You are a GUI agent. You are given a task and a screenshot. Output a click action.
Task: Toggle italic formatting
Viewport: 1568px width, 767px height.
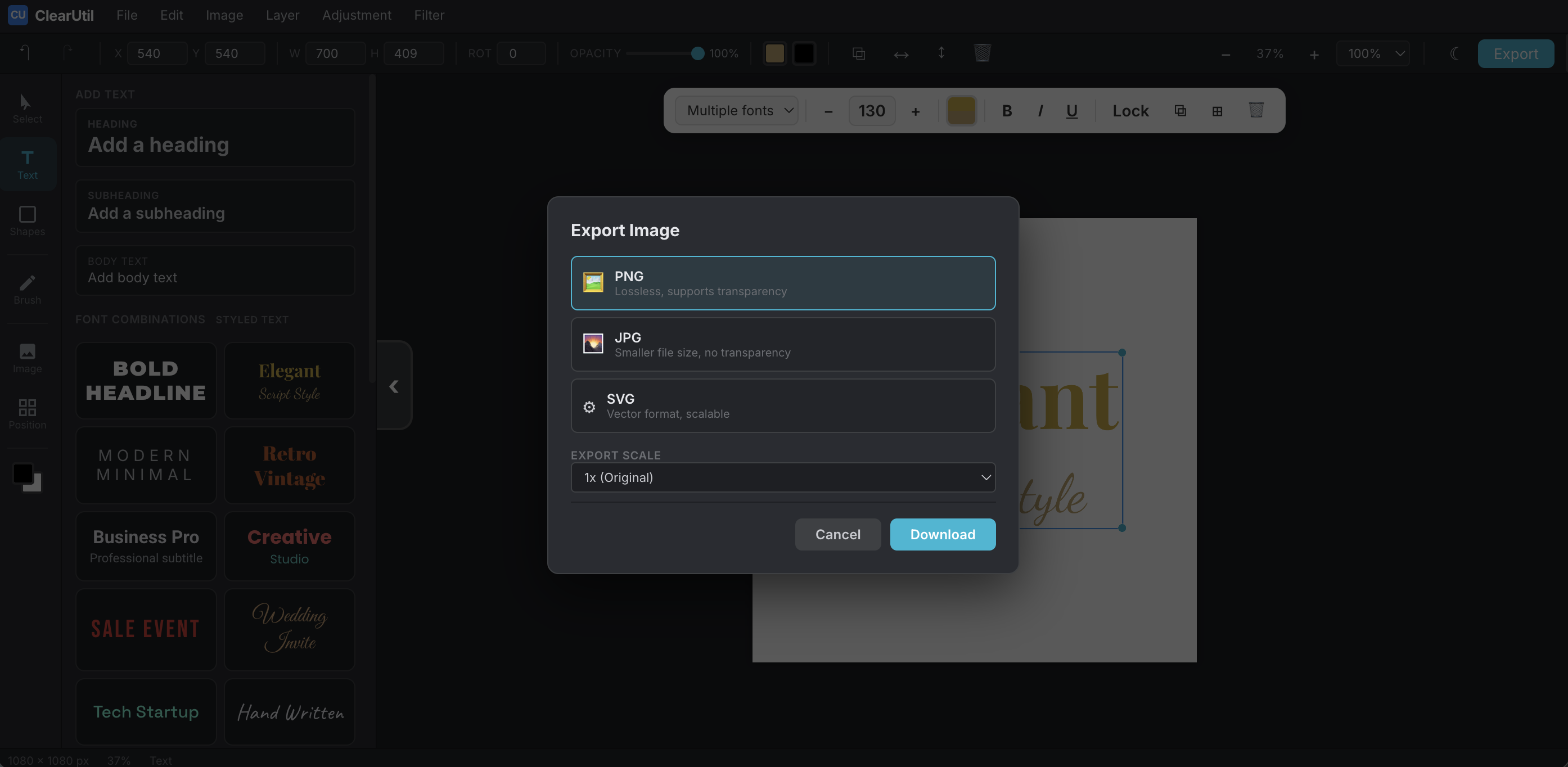1040,110
